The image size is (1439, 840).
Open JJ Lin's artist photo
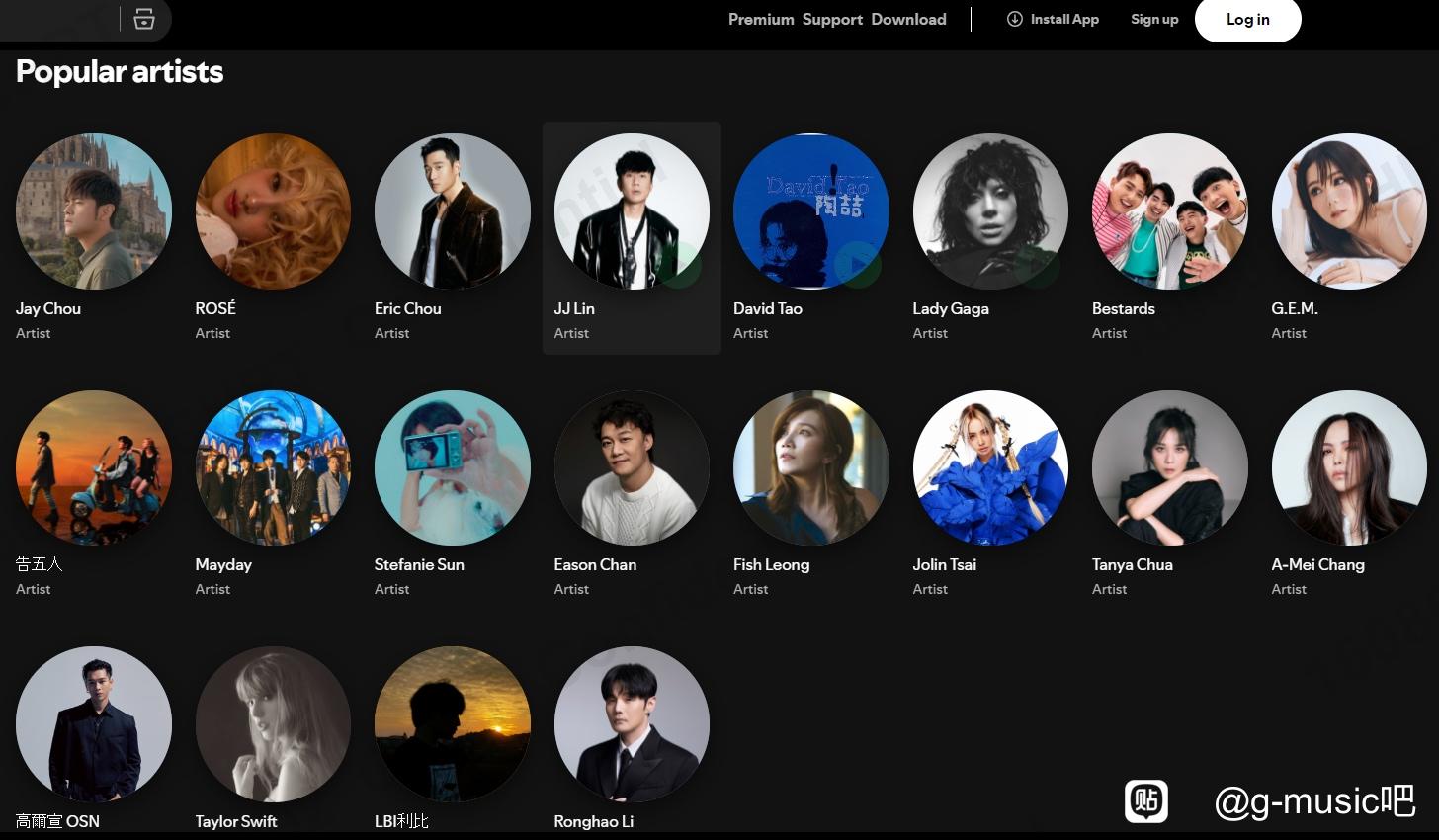[632, 211]
